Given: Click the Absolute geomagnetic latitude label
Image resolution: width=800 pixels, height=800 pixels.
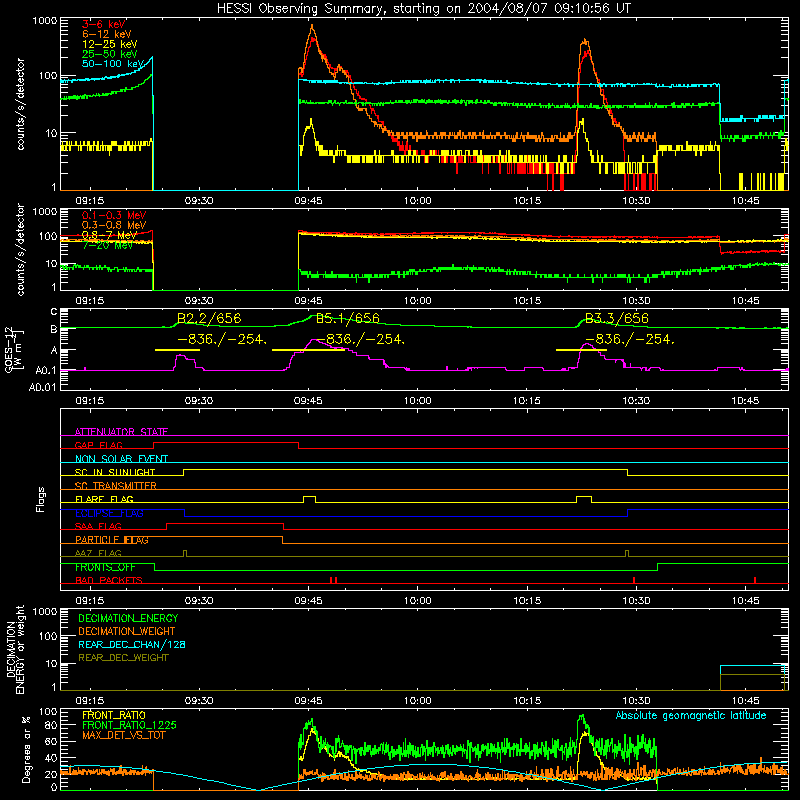Looking at the screenshot, I should (x=691, y=716).
